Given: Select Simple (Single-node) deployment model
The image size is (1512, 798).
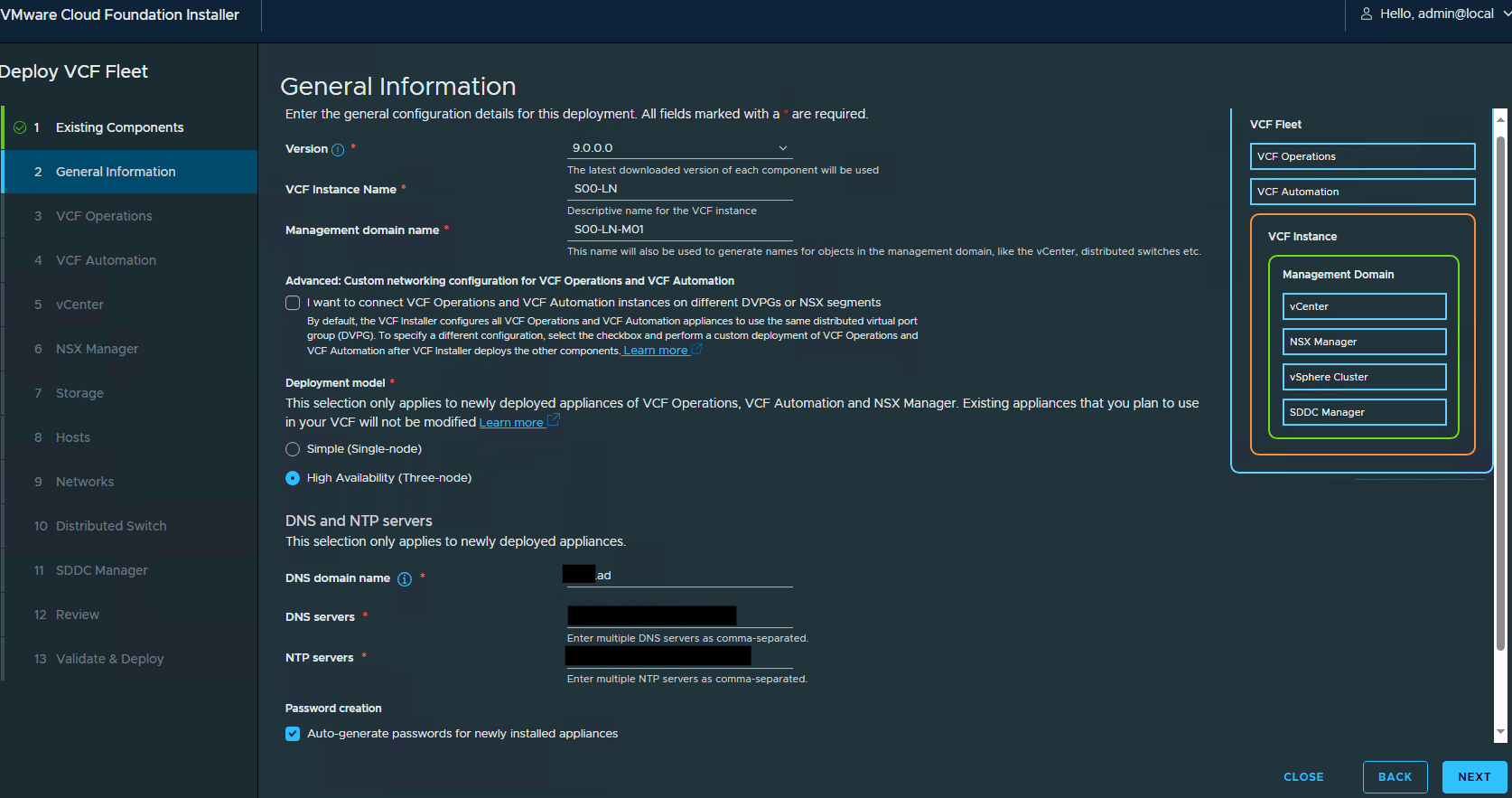Looking at the screenshot, I should click(293, 449).
